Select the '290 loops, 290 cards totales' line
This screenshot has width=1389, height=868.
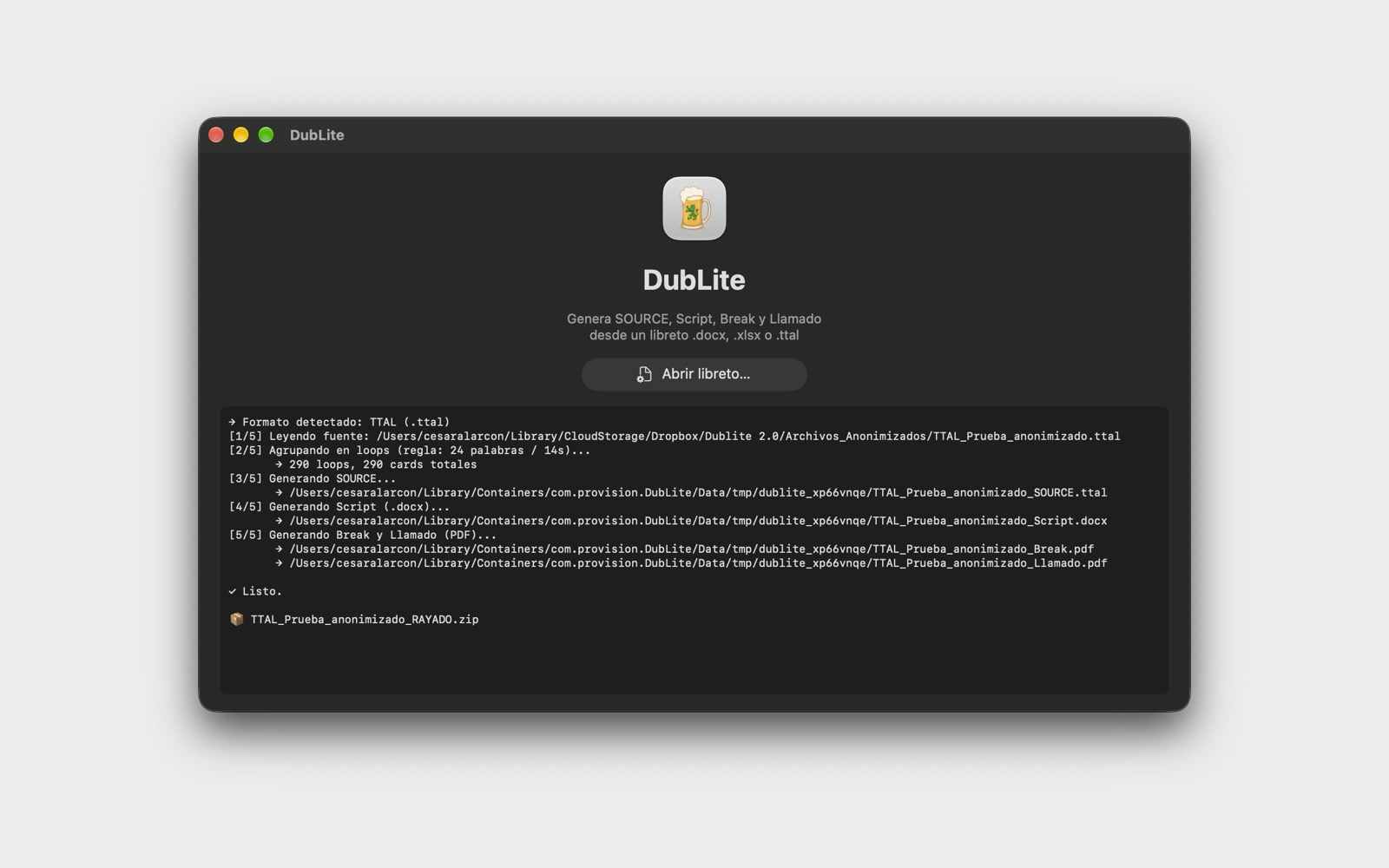click(x=376, y=464)
